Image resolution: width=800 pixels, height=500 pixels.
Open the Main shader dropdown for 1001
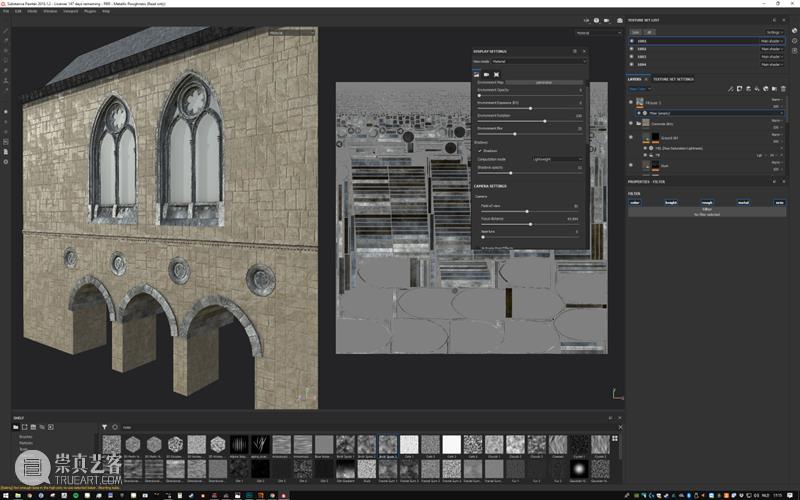[x=771, y=41]
